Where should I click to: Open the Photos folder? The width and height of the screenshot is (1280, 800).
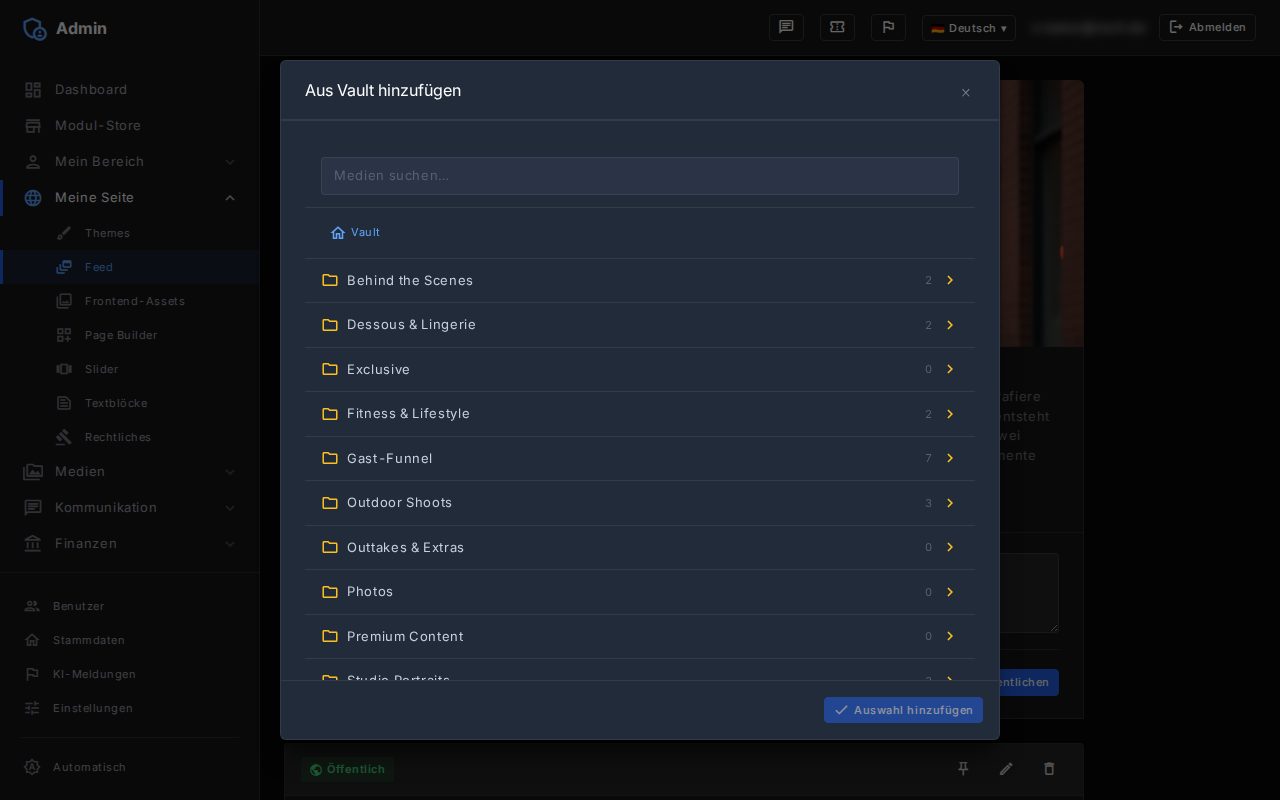click(640, 592)
